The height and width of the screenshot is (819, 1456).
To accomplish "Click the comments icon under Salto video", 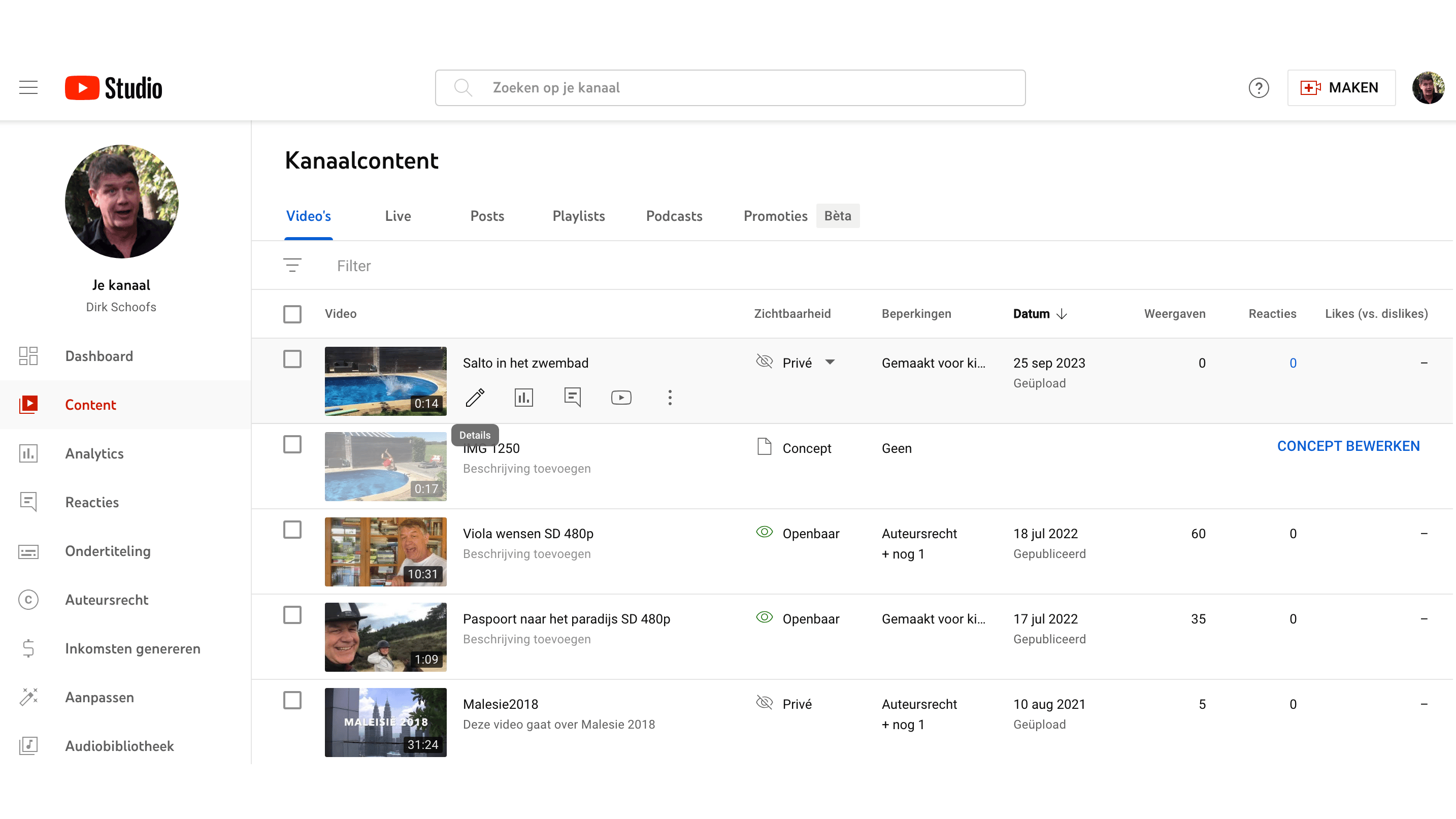I will (x=572, y=398).
